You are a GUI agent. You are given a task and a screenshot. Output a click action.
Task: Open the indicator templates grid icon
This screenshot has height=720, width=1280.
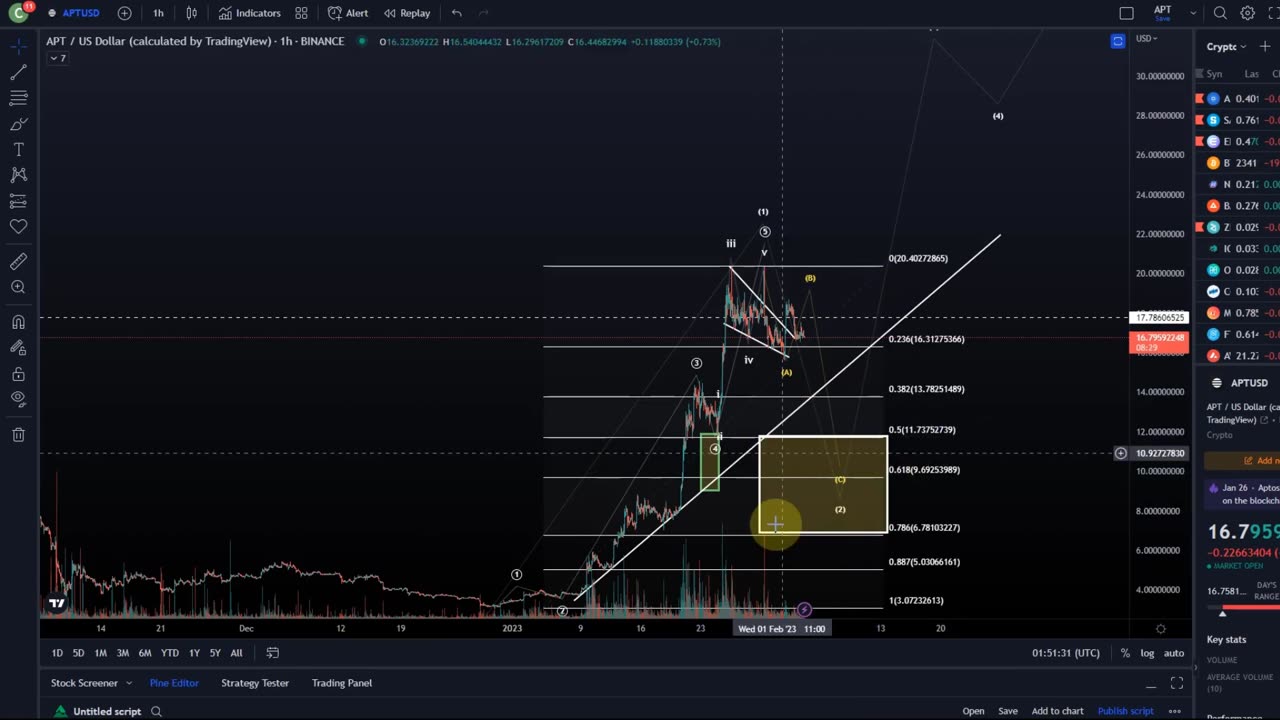point(301,13)
